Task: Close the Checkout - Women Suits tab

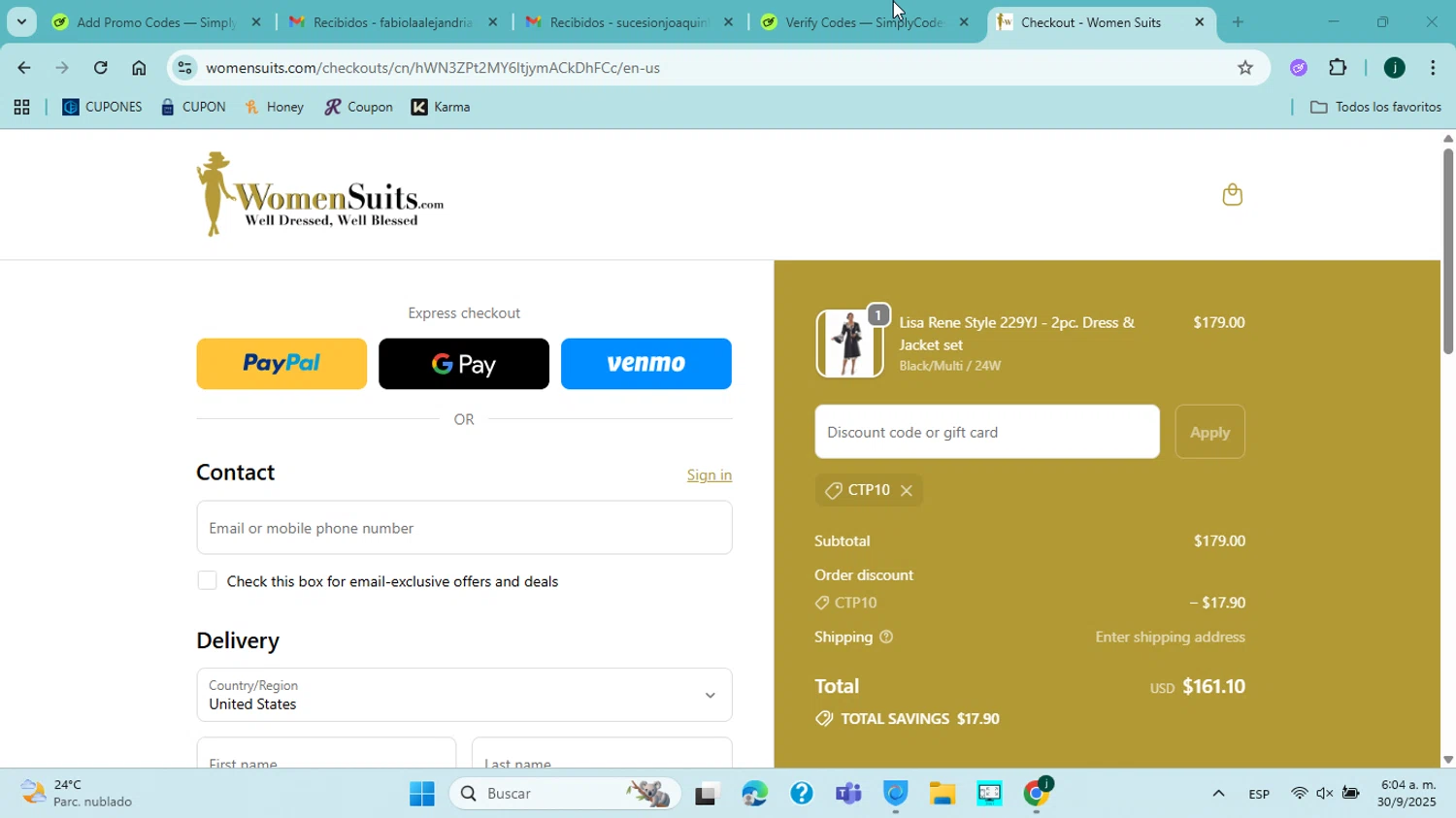Action: 1200,22
